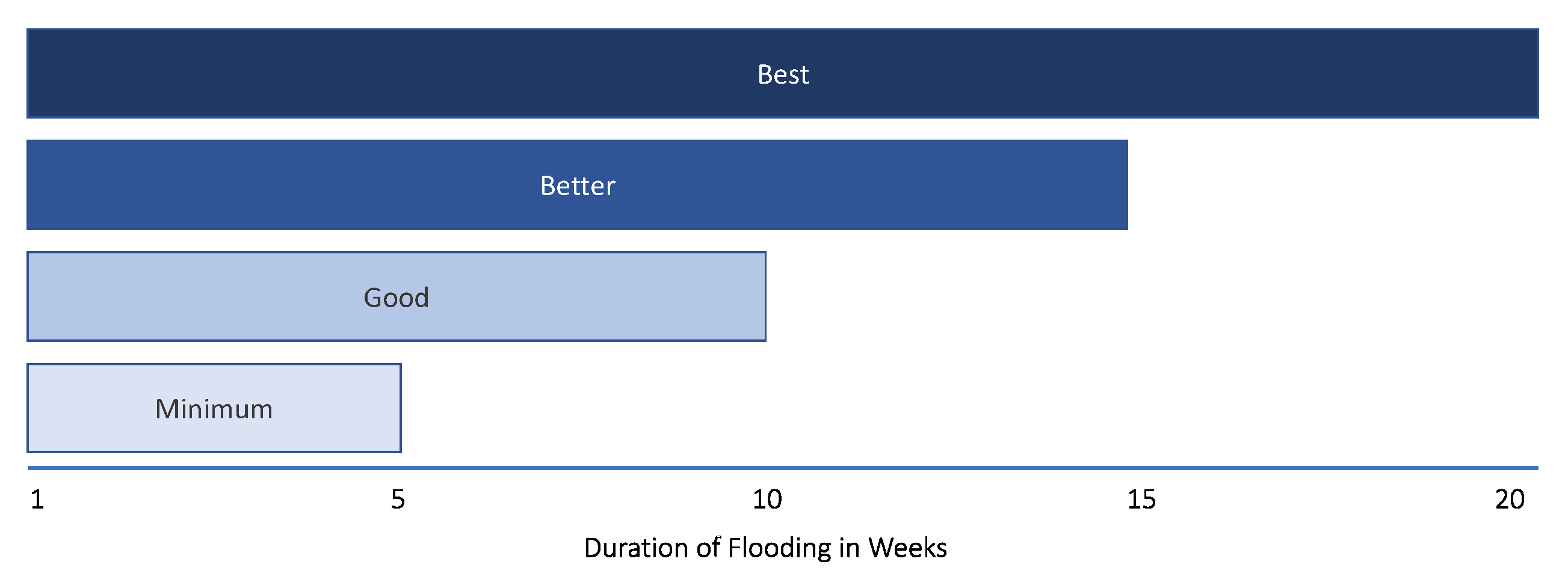Click the word Weeks in axis title

[907, 548]
